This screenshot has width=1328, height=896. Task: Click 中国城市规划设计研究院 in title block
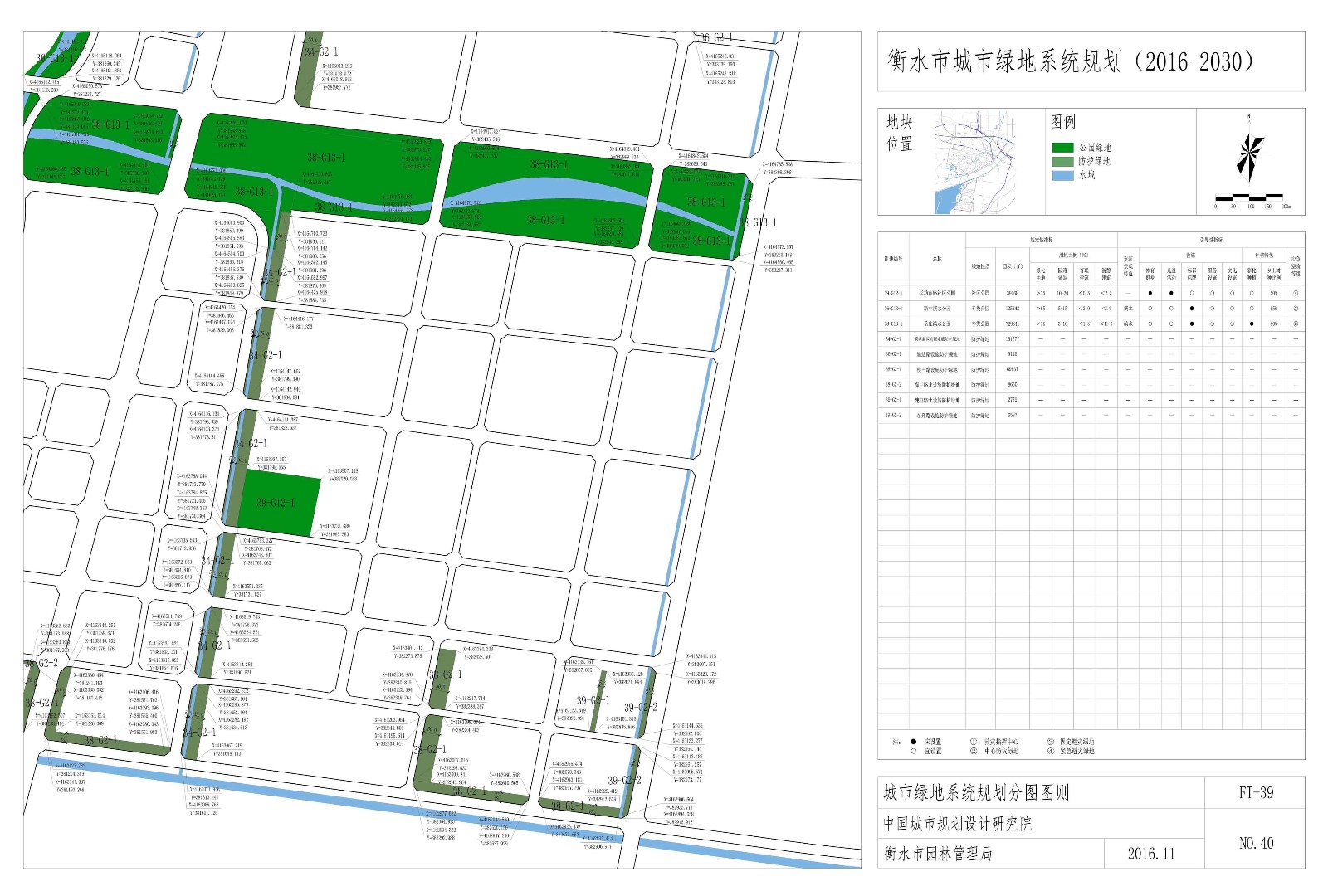coord(957,824)
